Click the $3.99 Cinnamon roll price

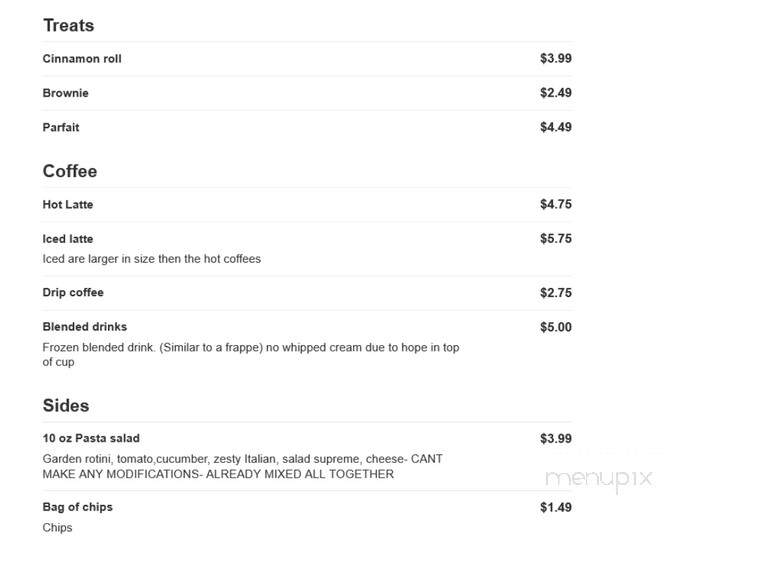[556, 58]
